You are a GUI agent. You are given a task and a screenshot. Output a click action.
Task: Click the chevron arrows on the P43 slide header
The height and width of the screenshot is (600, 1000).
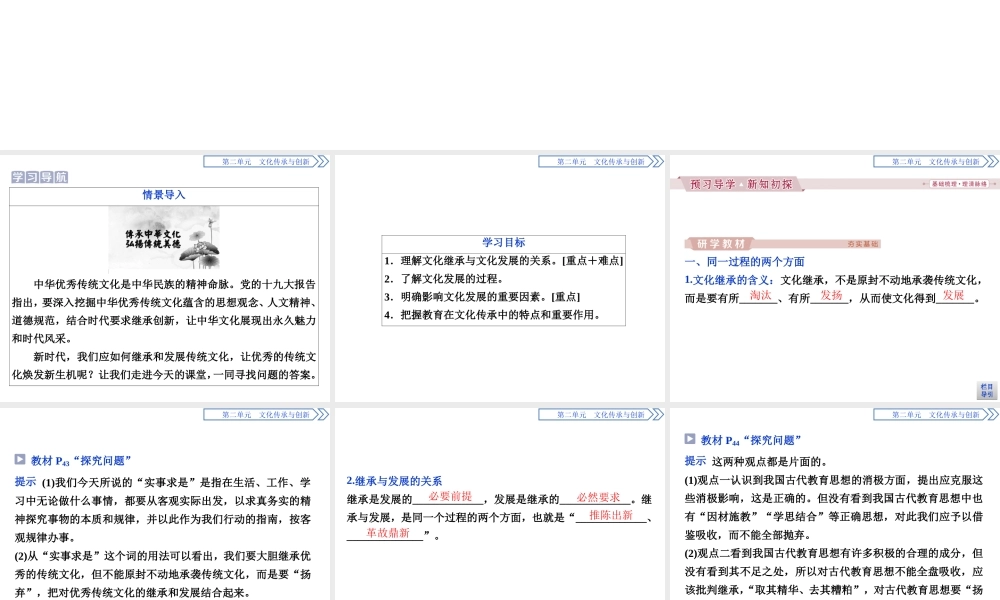point(323,415)
